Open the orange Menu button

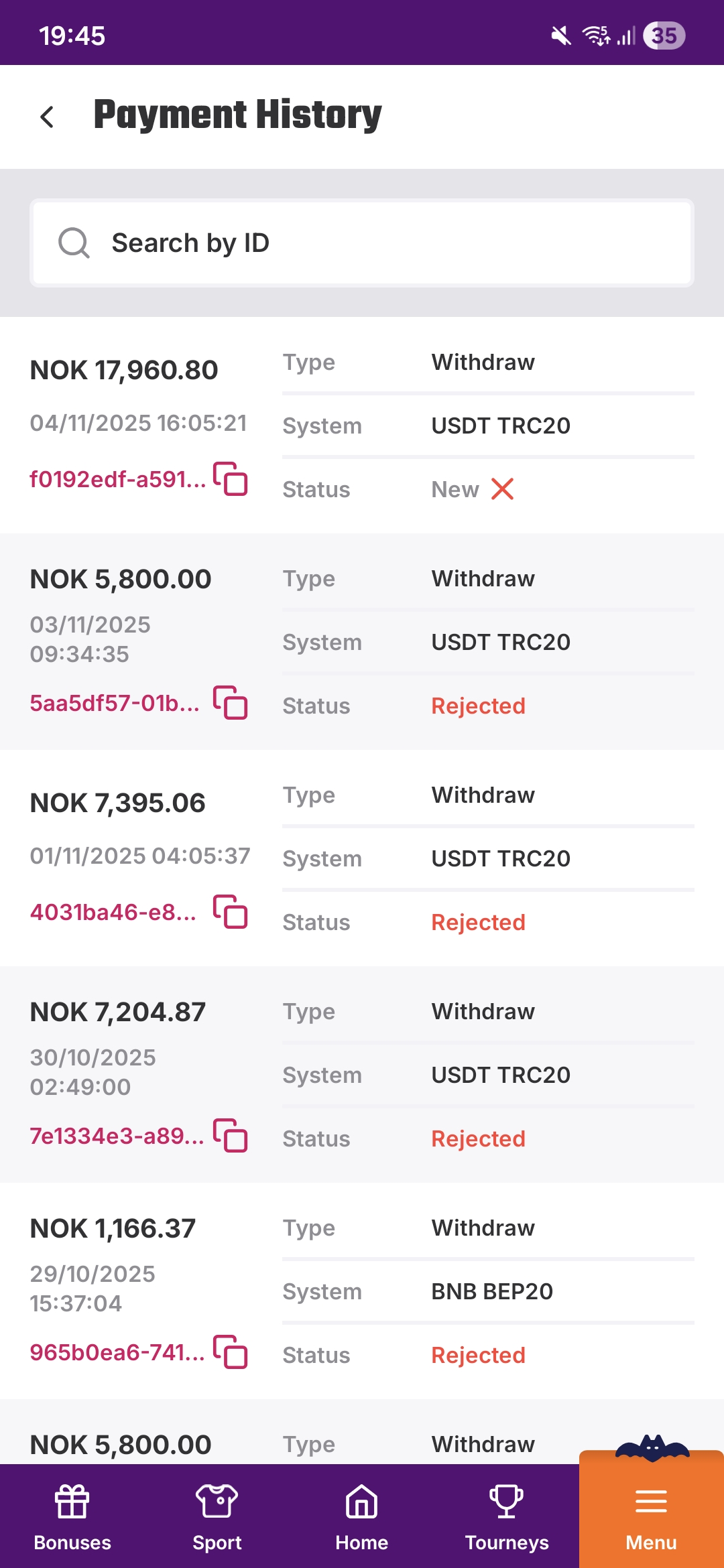pos(651,1516)
